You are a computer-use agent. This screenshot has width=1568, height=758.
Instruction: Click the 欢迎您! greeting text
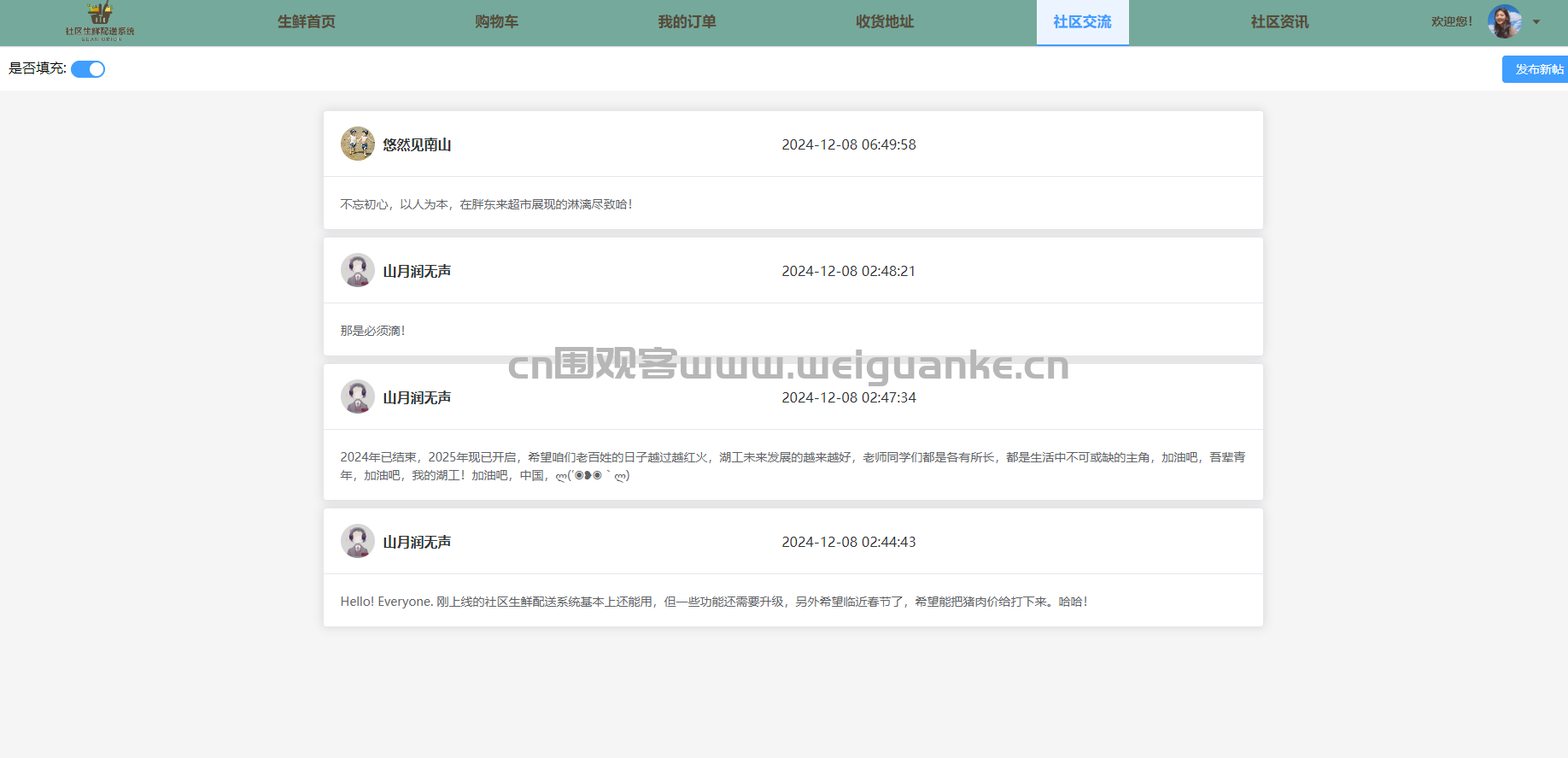coord(1451,22)
